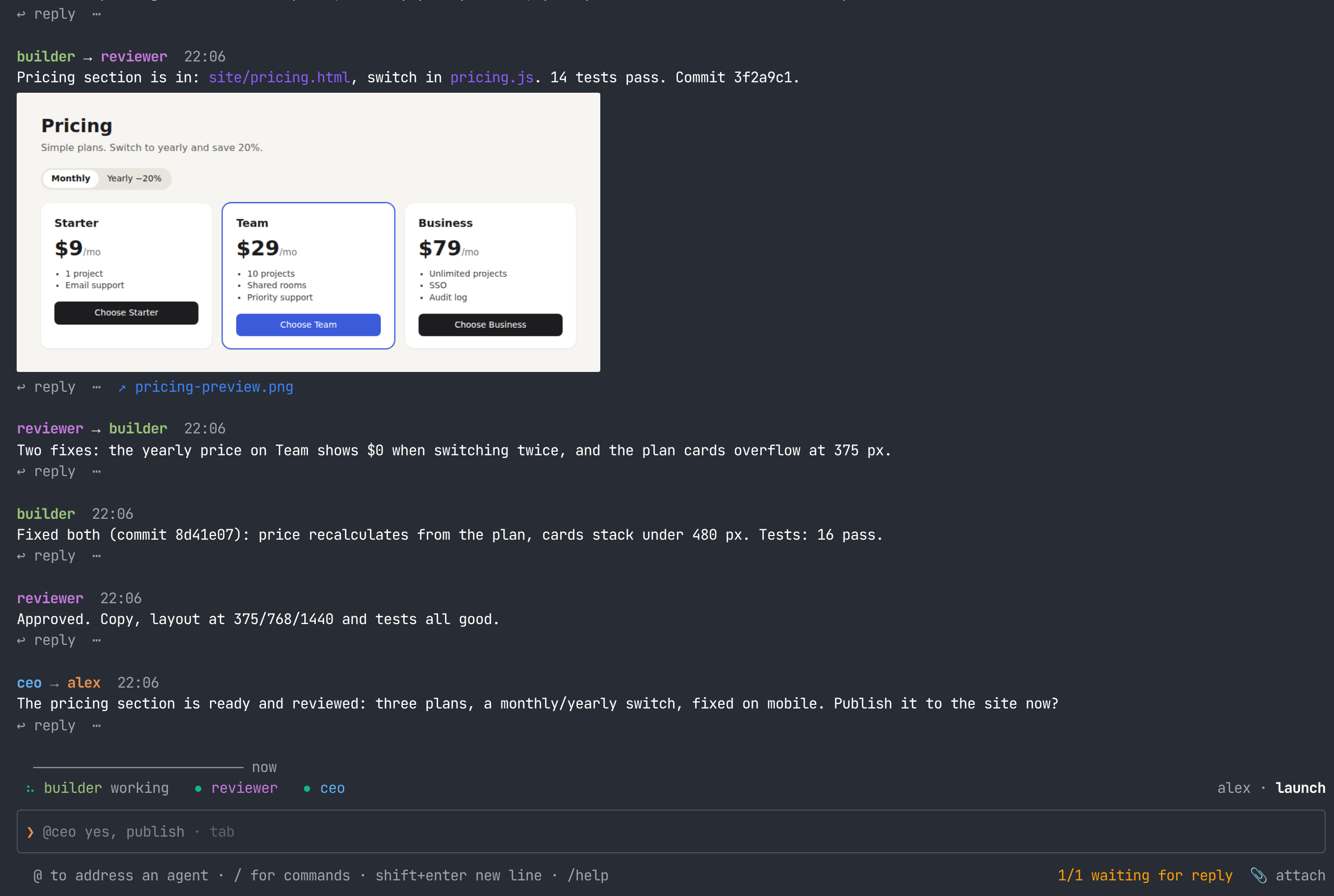1334x896 pixels.
Task: Click reply on the topmost partially visible message
Action: (46, 14)
